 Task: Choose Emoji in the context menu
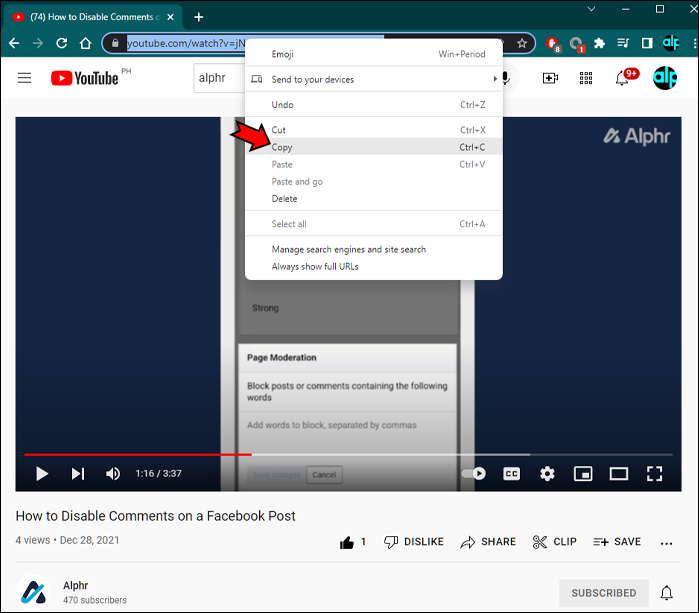tap(374, 54)
